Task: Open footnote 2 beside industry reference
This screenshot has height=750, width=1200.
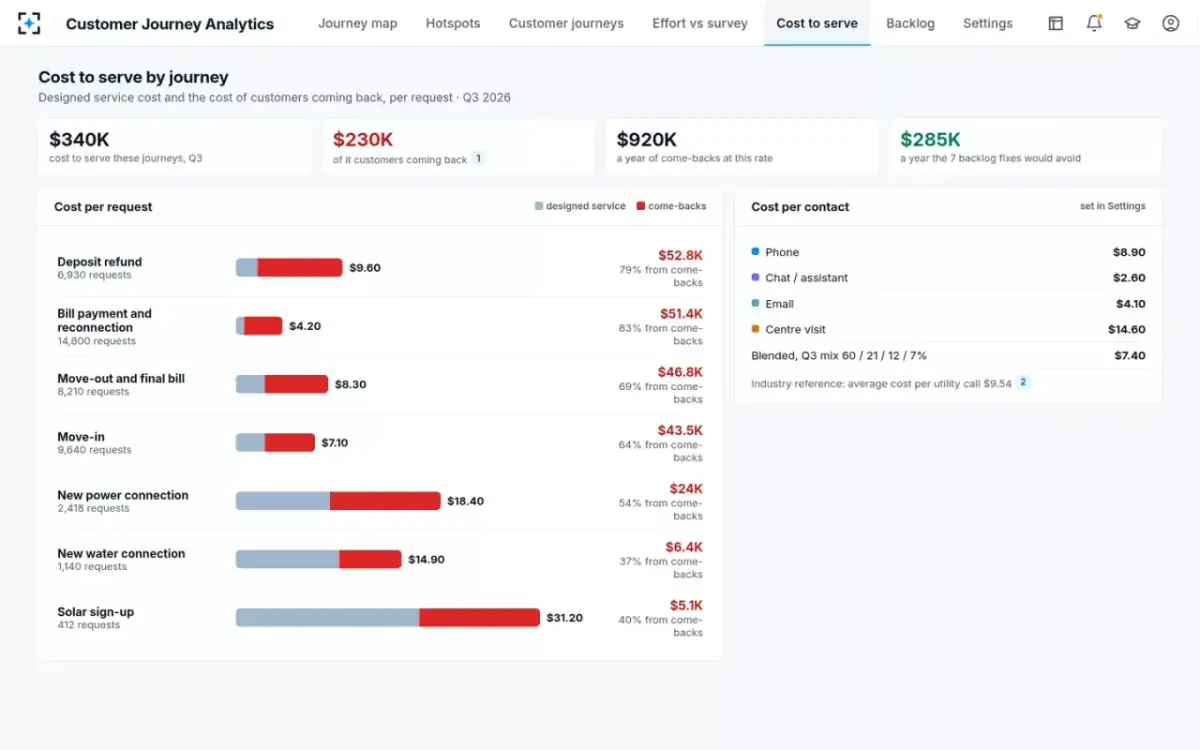Action: coord(1023,382)
